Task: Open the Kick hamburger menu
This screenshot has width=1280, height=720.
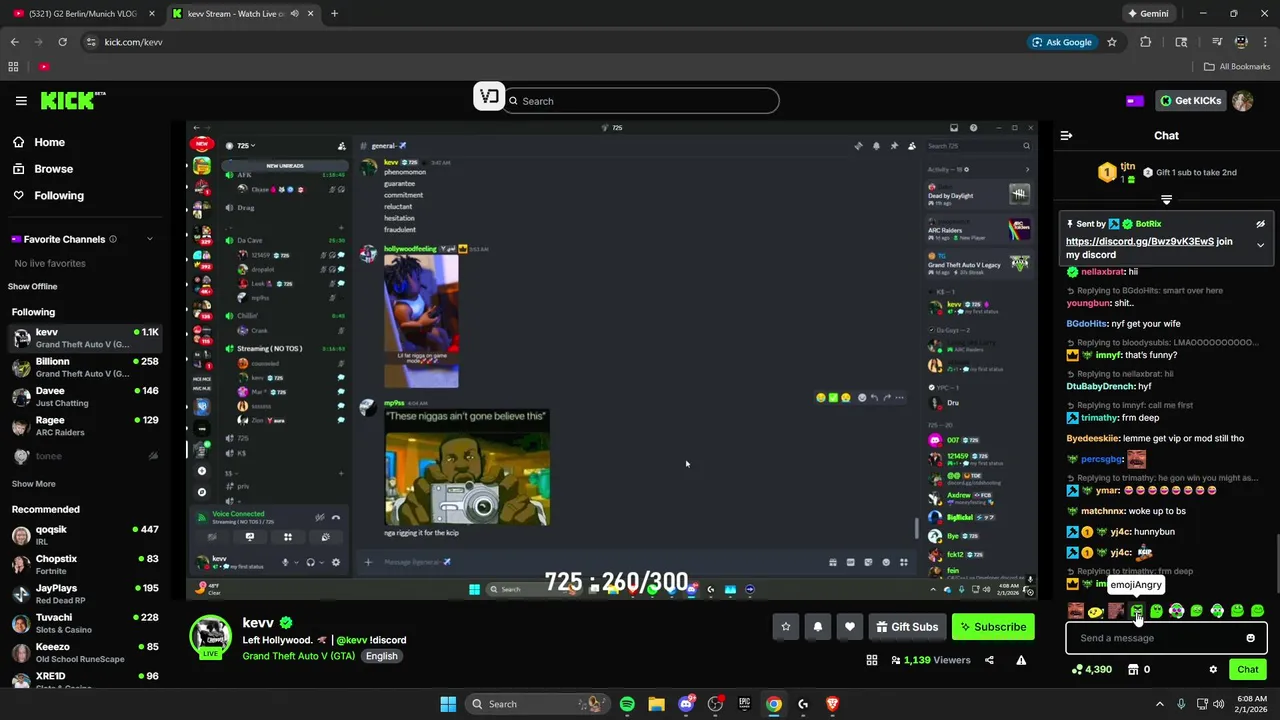Action: tap(21, 101)
